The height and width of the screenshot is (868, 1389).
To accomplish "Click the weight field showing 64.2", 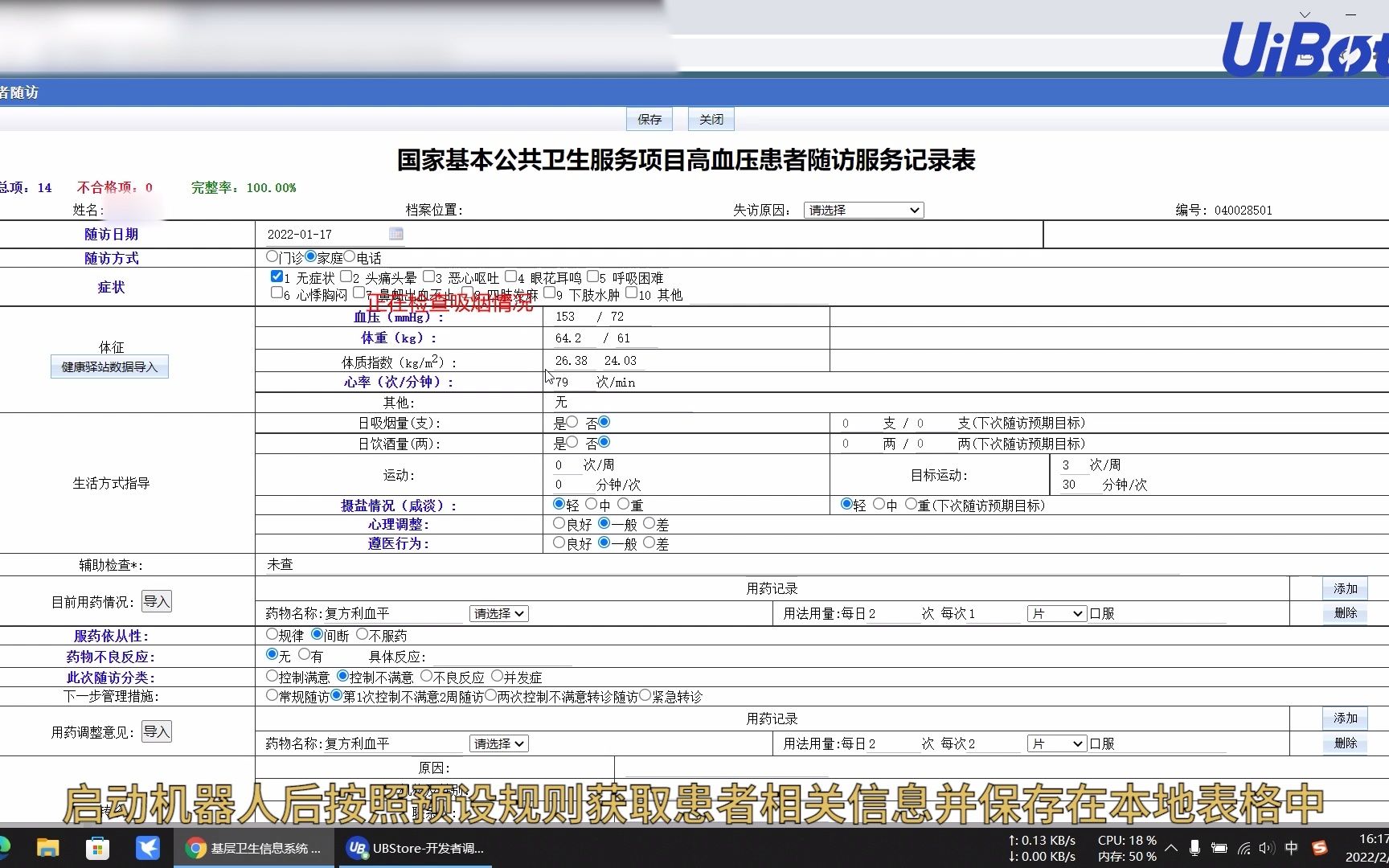I will (573, 338).
